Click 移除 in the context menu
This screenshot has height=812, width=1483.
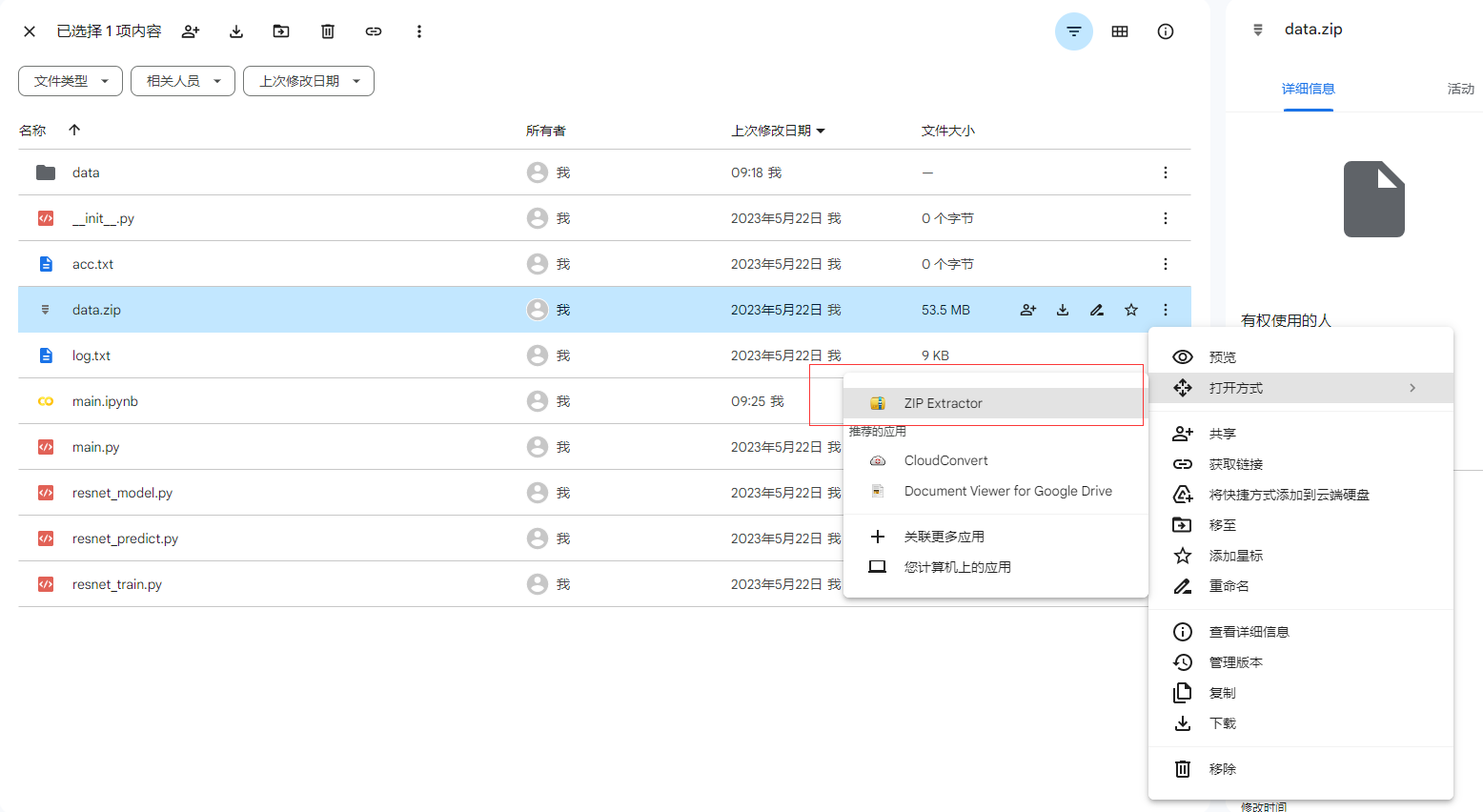pos(1301,769)
